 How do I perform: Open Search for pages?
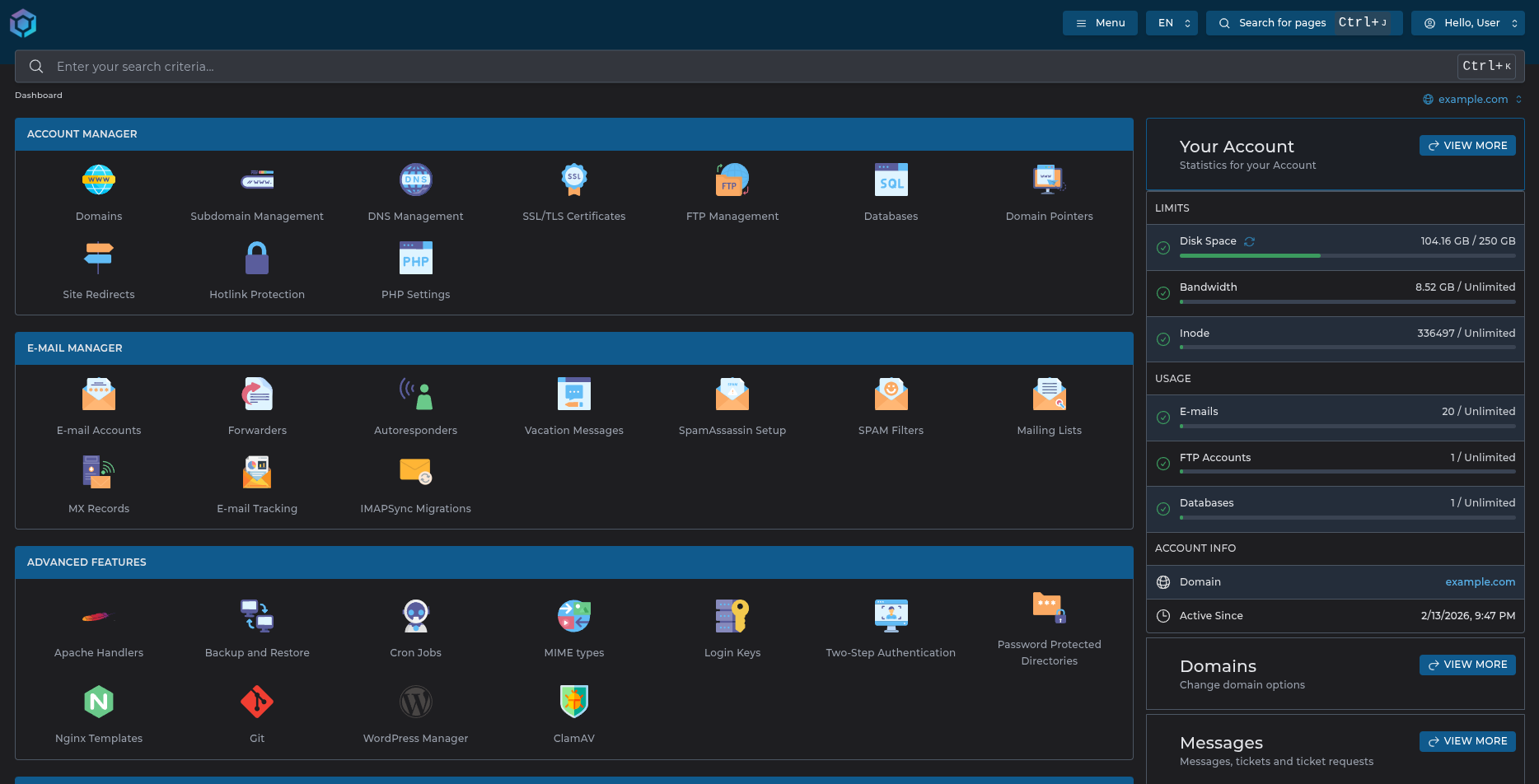1304,23
